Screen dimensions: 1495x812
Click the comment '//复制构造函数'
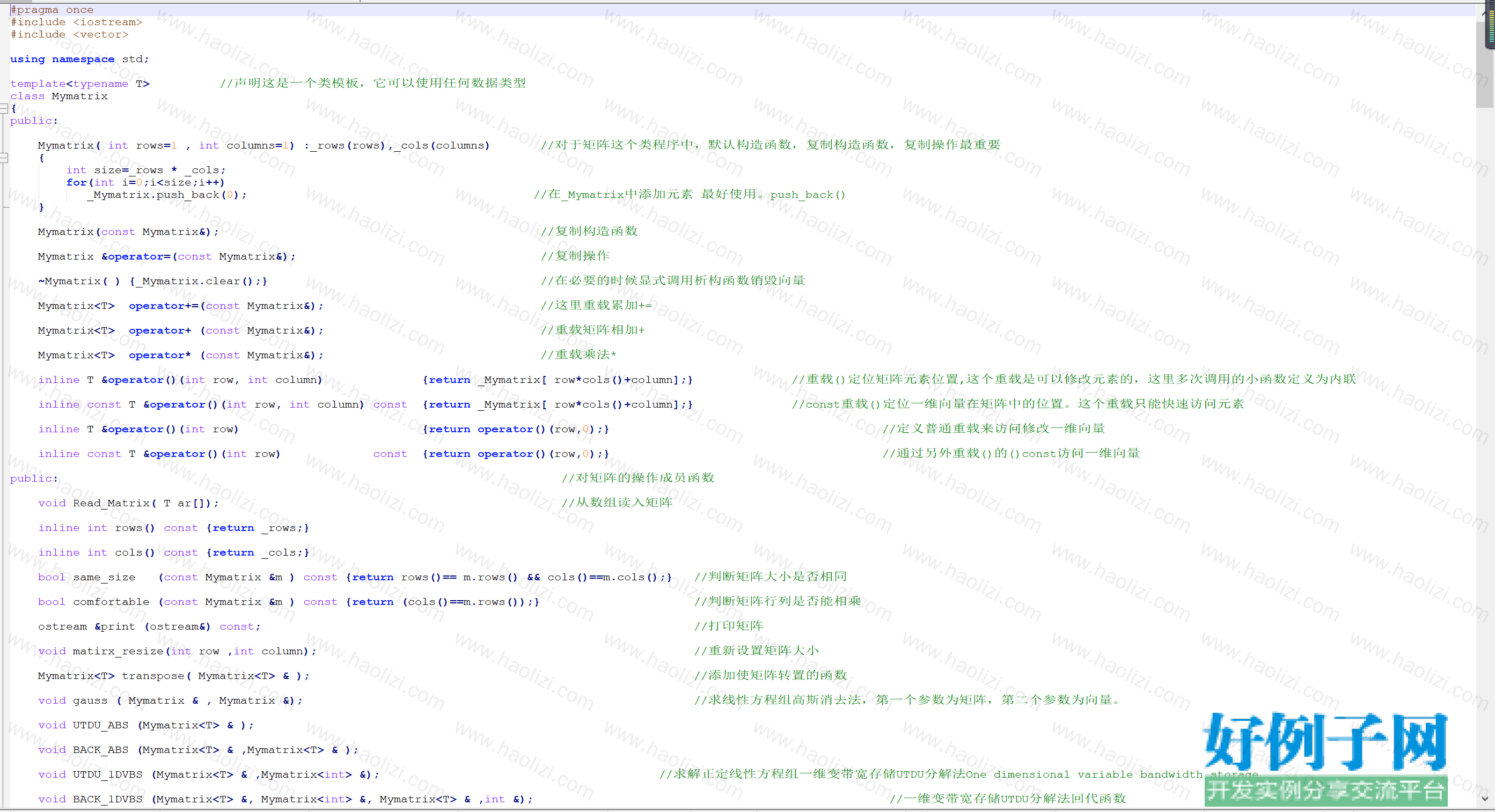tap(589, 231)
